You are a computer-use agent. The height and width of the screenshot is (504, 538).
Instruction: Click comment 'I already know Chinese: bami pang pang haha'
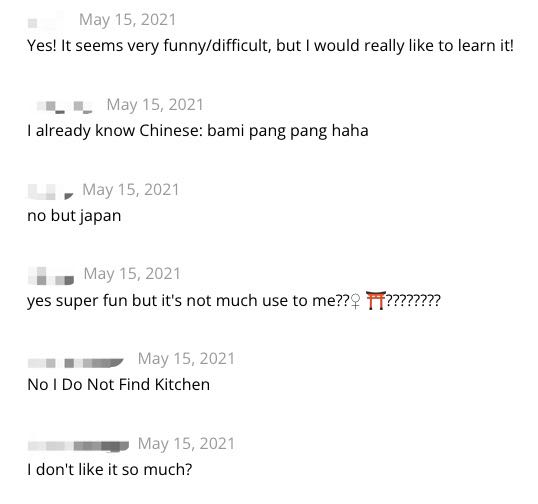pyautogui.click(x=198, y=131)
